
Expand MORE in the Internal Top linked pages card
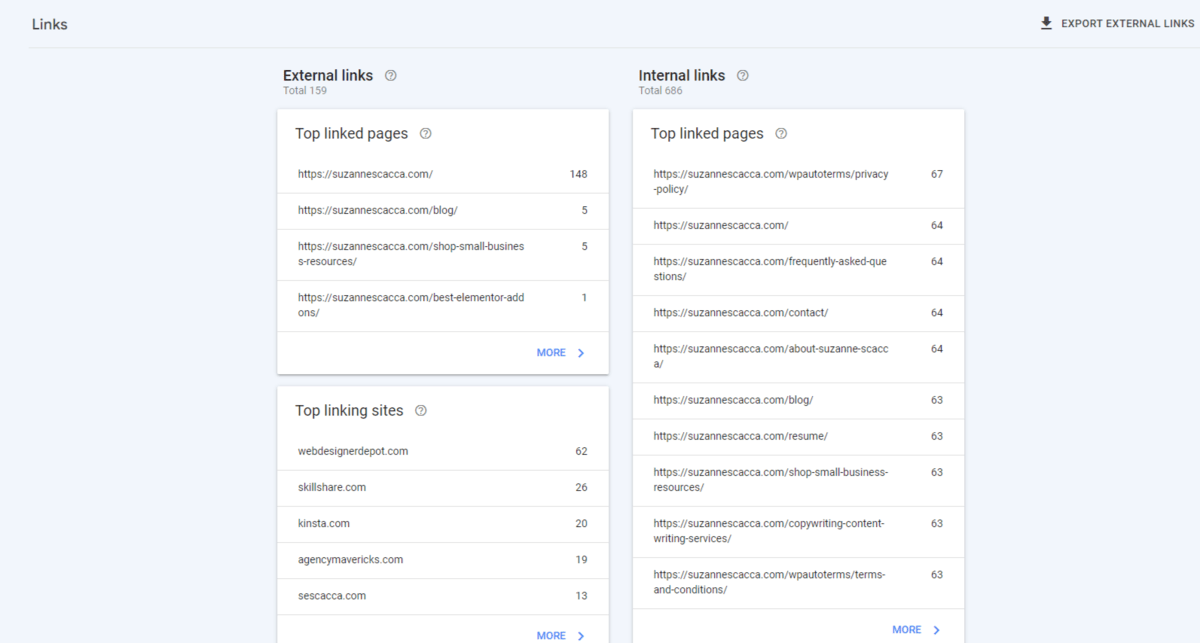point(905,629)
